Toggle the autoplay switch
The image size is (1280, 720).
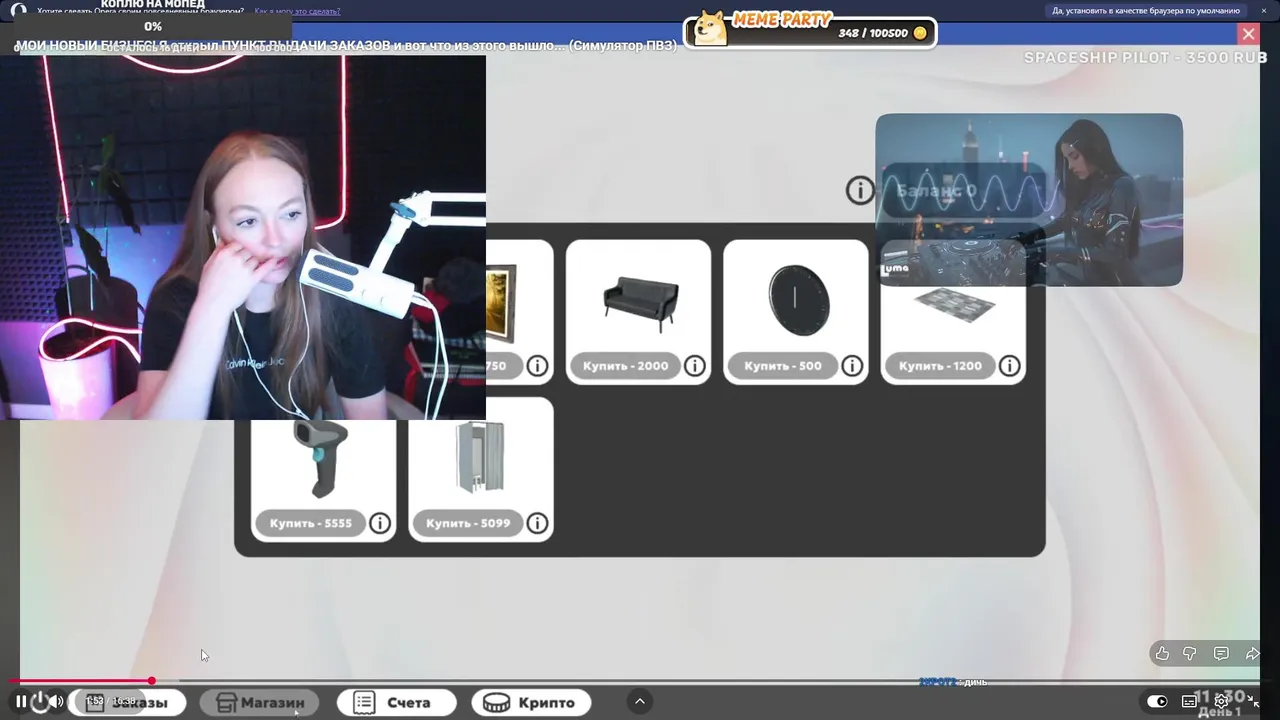point(1157,701)
